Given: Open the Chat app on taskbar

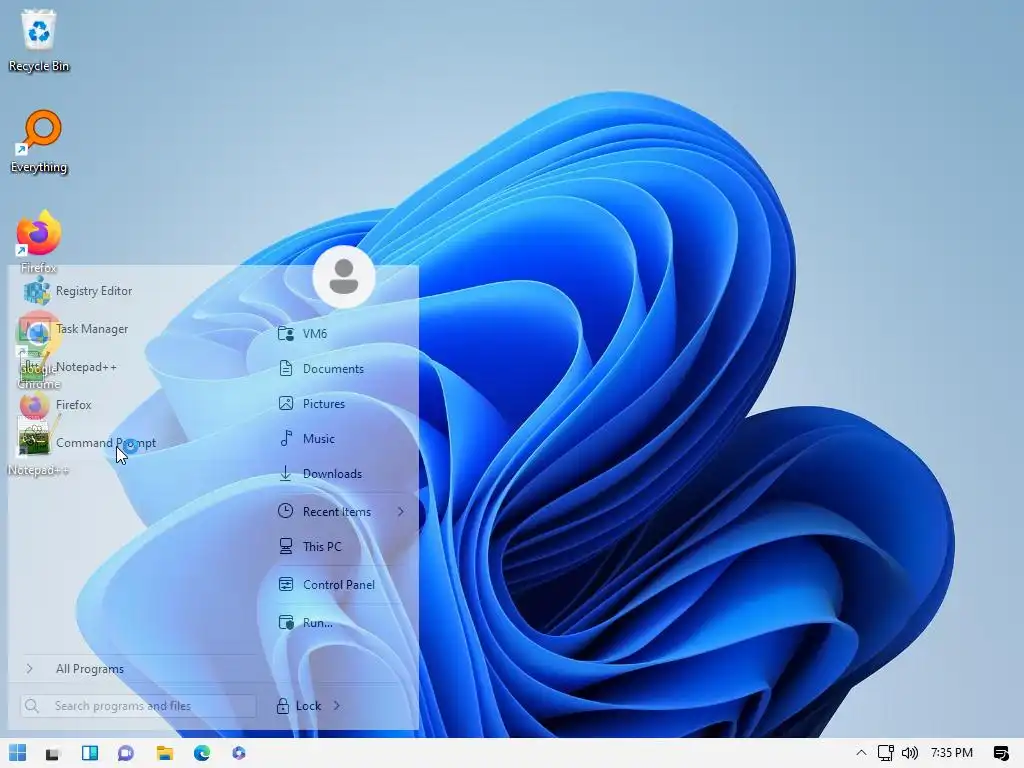Looking at the screenshot, I should (126, 753).
